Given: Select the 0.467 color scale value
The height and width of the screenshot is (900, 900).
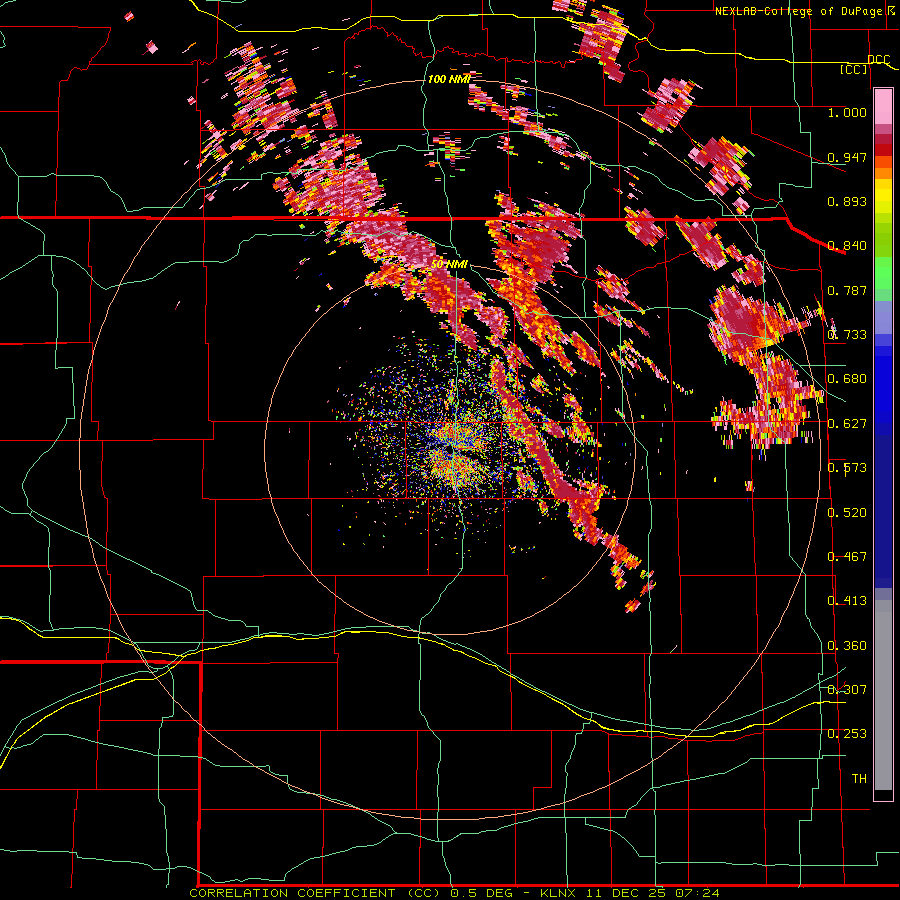Looking at the screenshot, I should 847,556.
